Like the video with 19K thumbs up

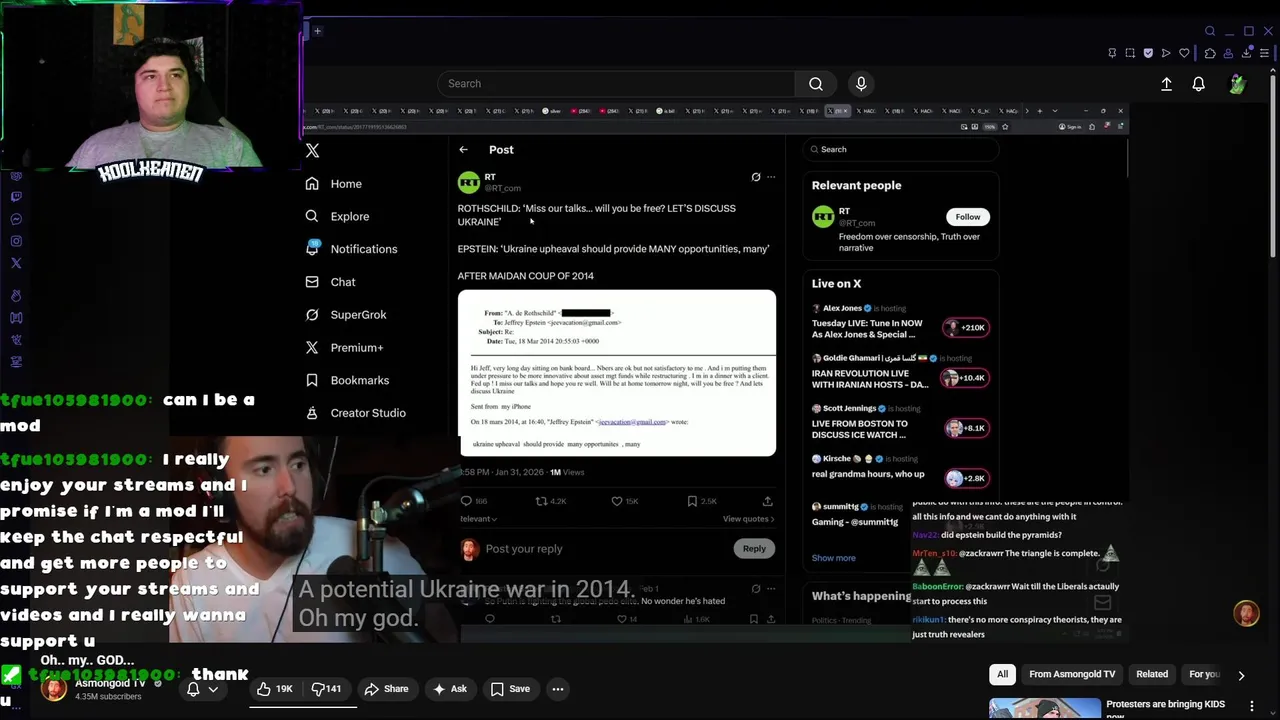[274, 689]
